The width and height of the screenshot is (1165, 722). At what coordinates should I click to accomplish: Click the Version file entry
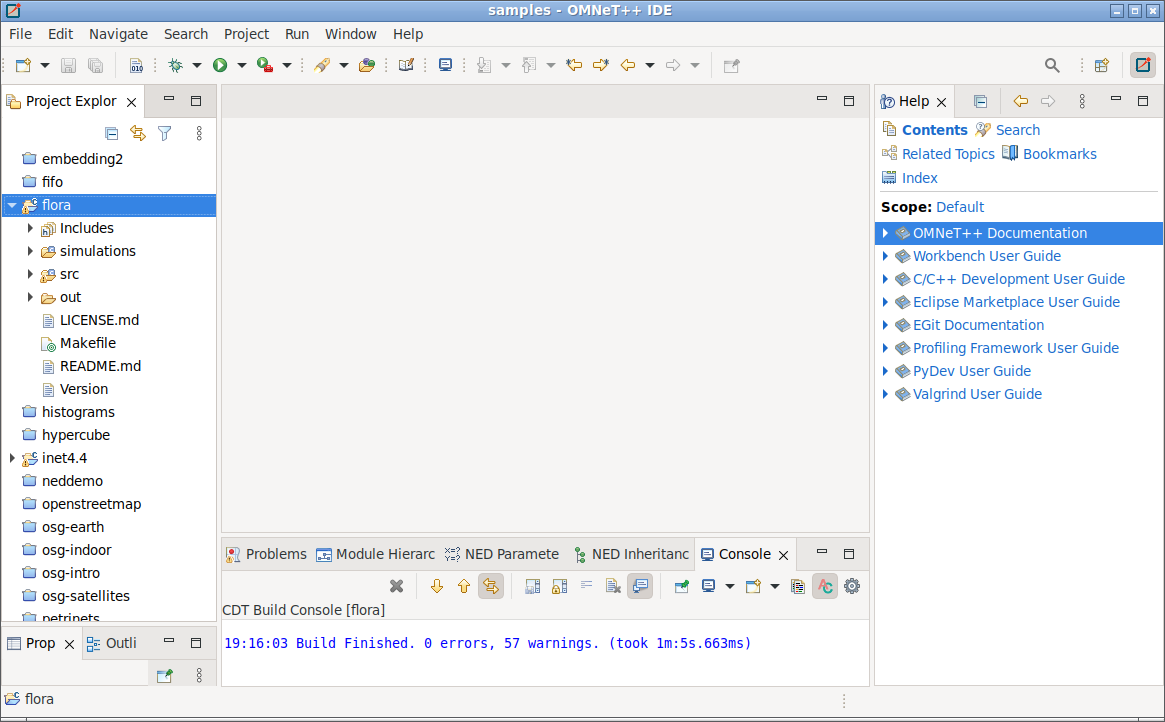tap(83, 389)
